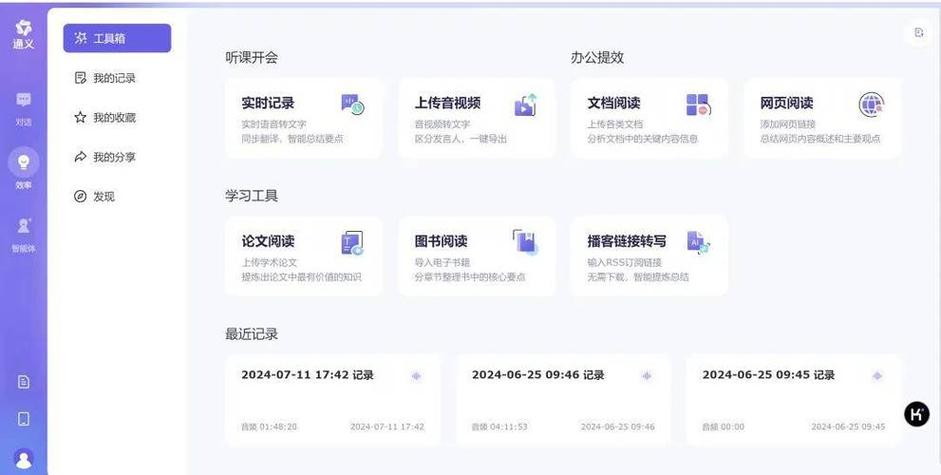
Task: Open 发现 menu item
Action: (117, 196)
